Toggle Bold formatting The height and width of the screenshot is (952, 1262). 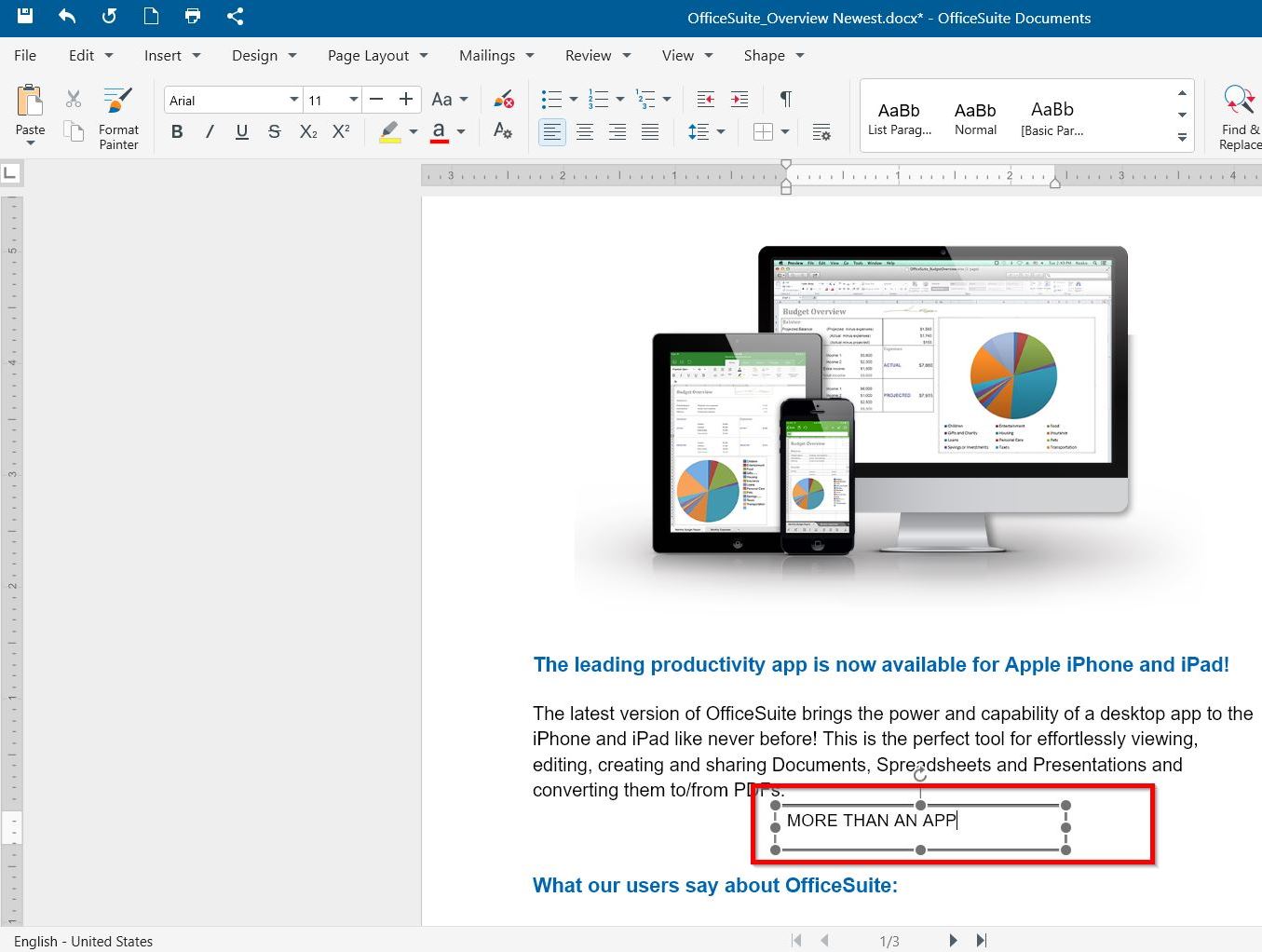click(177, 131)
